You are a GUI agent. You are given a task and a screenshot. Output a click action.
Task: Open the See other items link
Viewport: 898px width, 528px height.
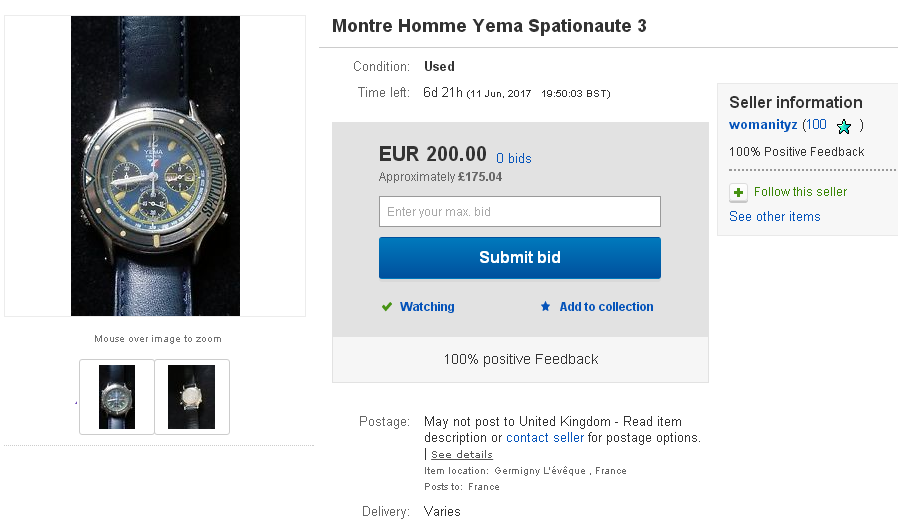[x=774, y=217]
